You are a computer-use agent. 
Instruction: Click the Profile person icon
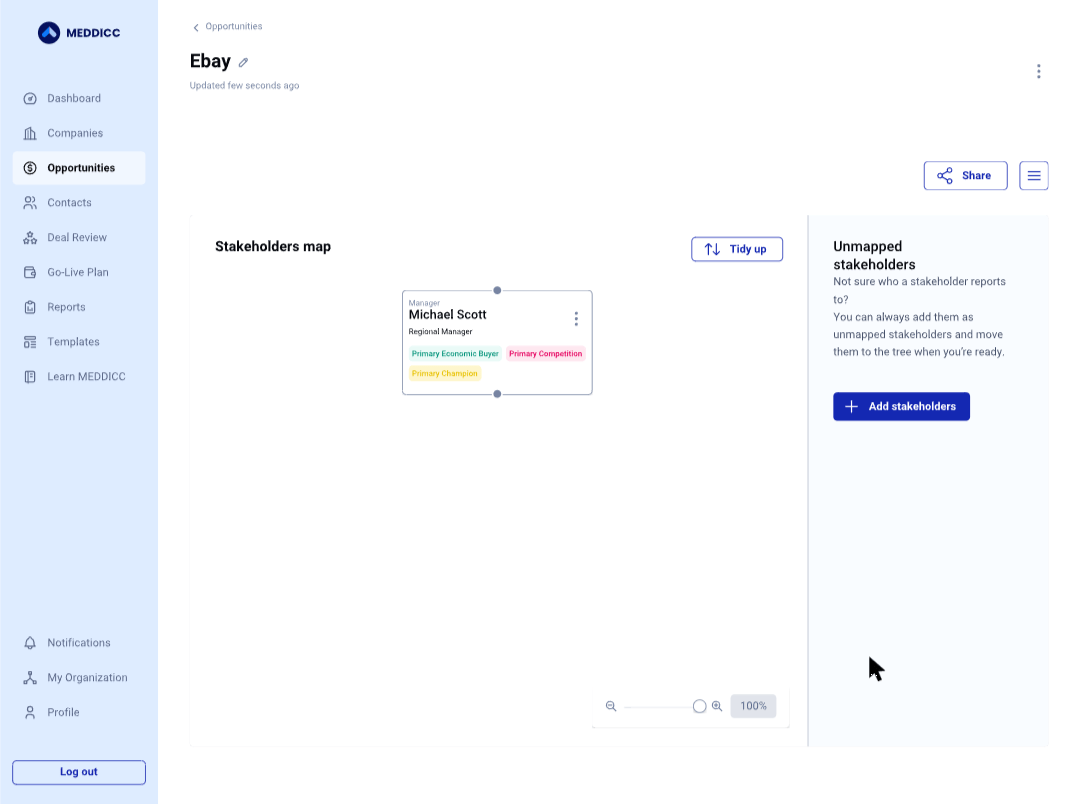click(x=30, y=712)
